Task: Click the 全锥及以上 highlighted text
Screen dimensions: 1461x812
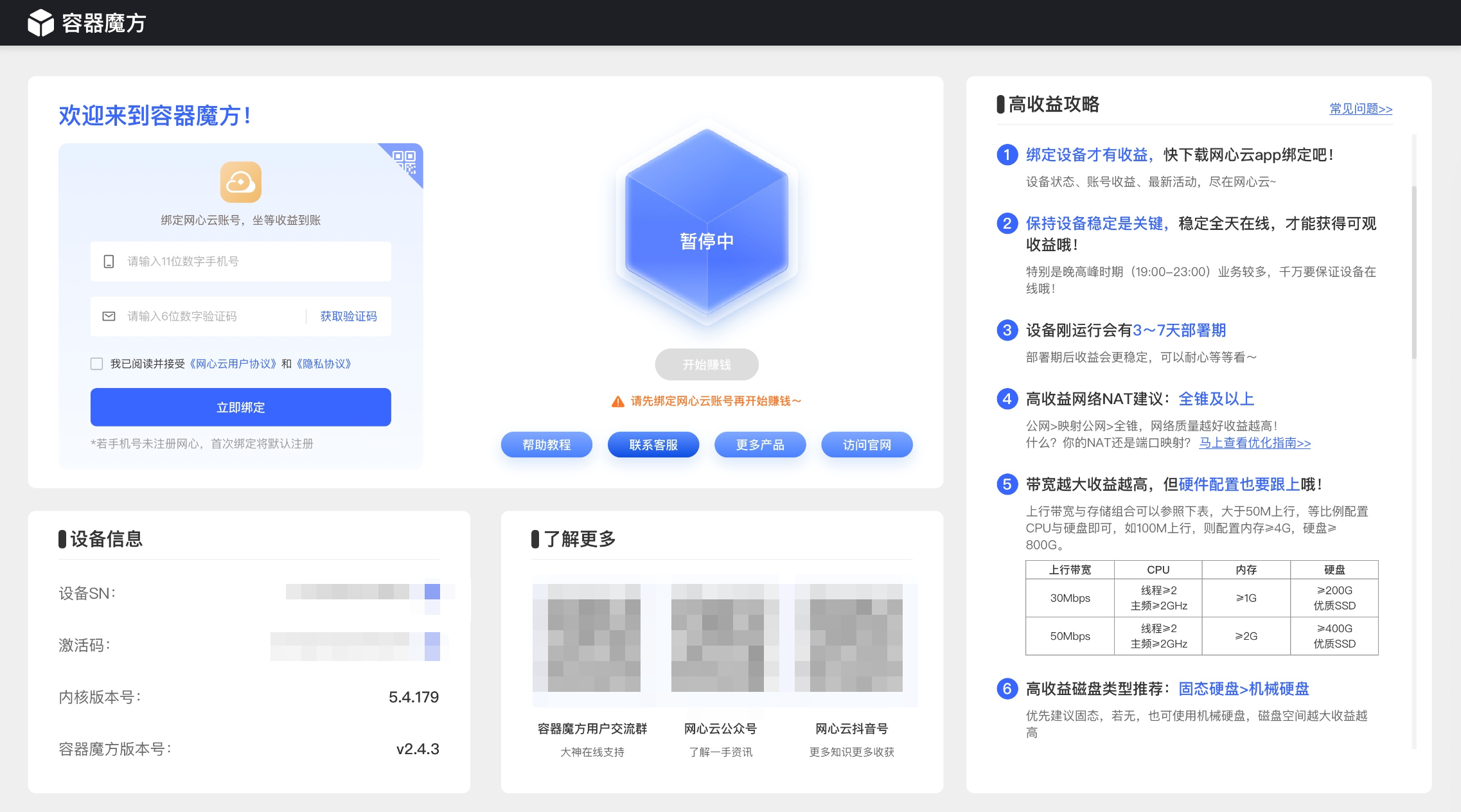Action: pos(1216,399)
